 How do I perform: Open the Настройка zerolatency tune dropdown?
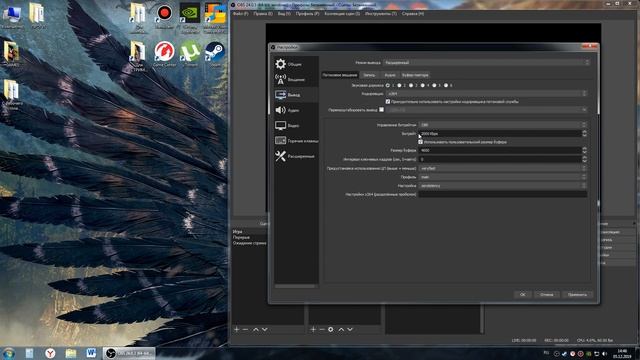[503, 186]
